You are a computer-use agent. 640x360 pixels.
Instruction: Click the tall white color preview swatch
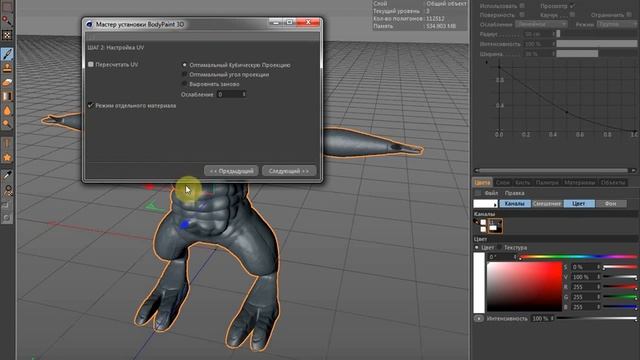pos(479,282)
